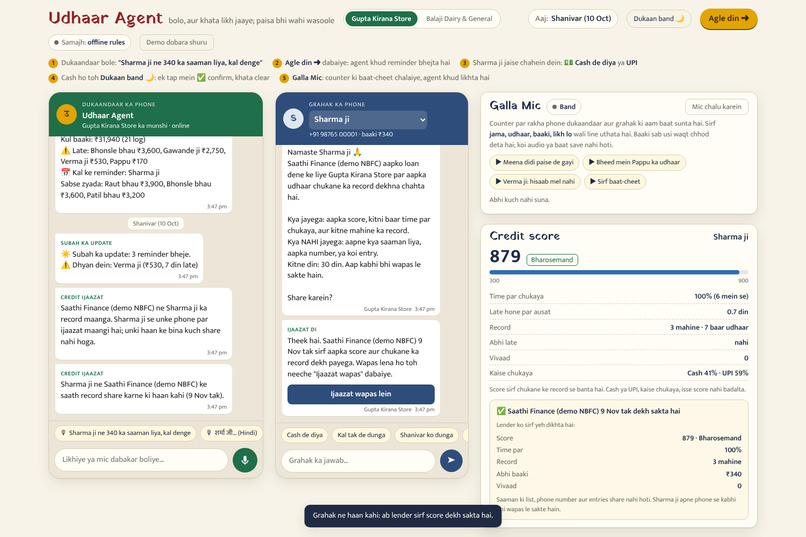
Task: Select suggestion 'Sharma ji ne 340 ka saaman liya'
Action: tap(125, 433)
